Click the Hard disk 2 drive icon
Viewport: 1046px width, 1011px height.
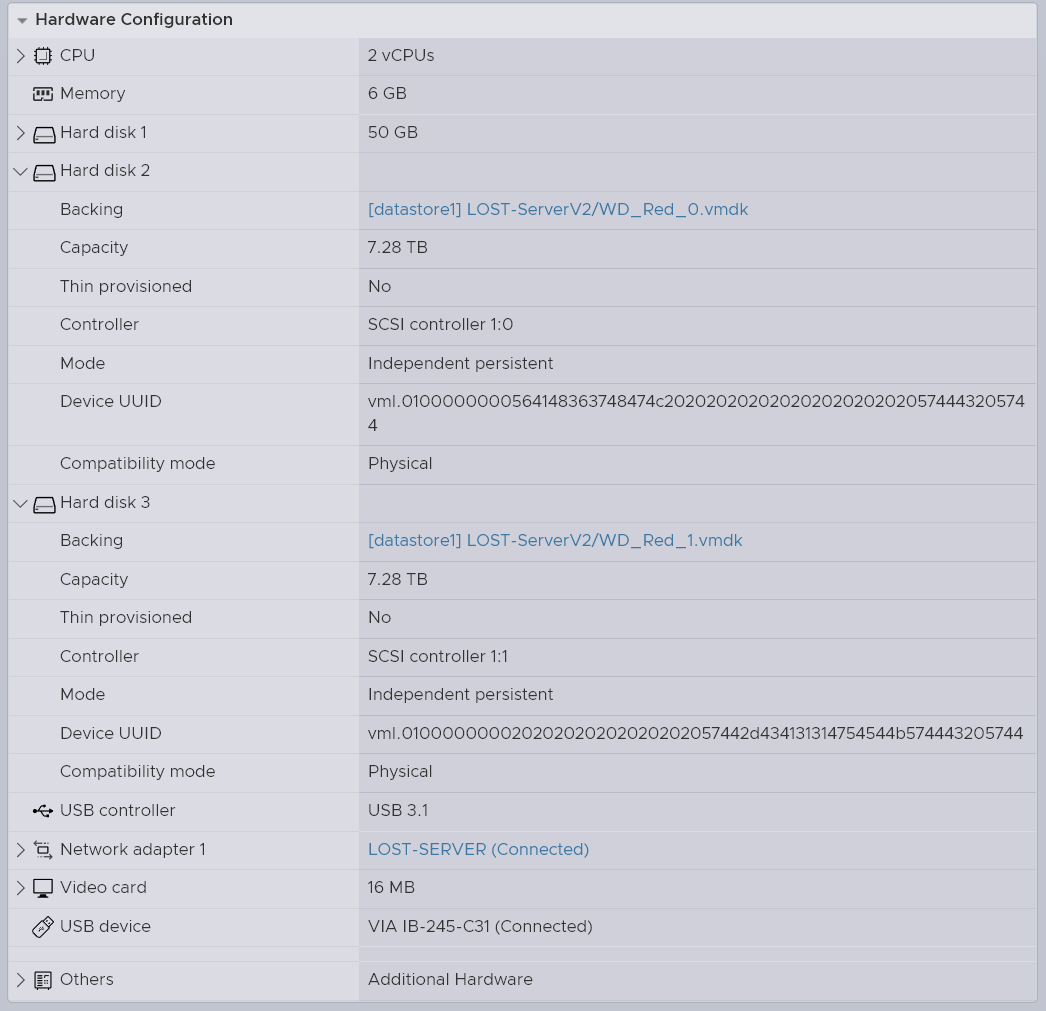click(x=43, y=171)
